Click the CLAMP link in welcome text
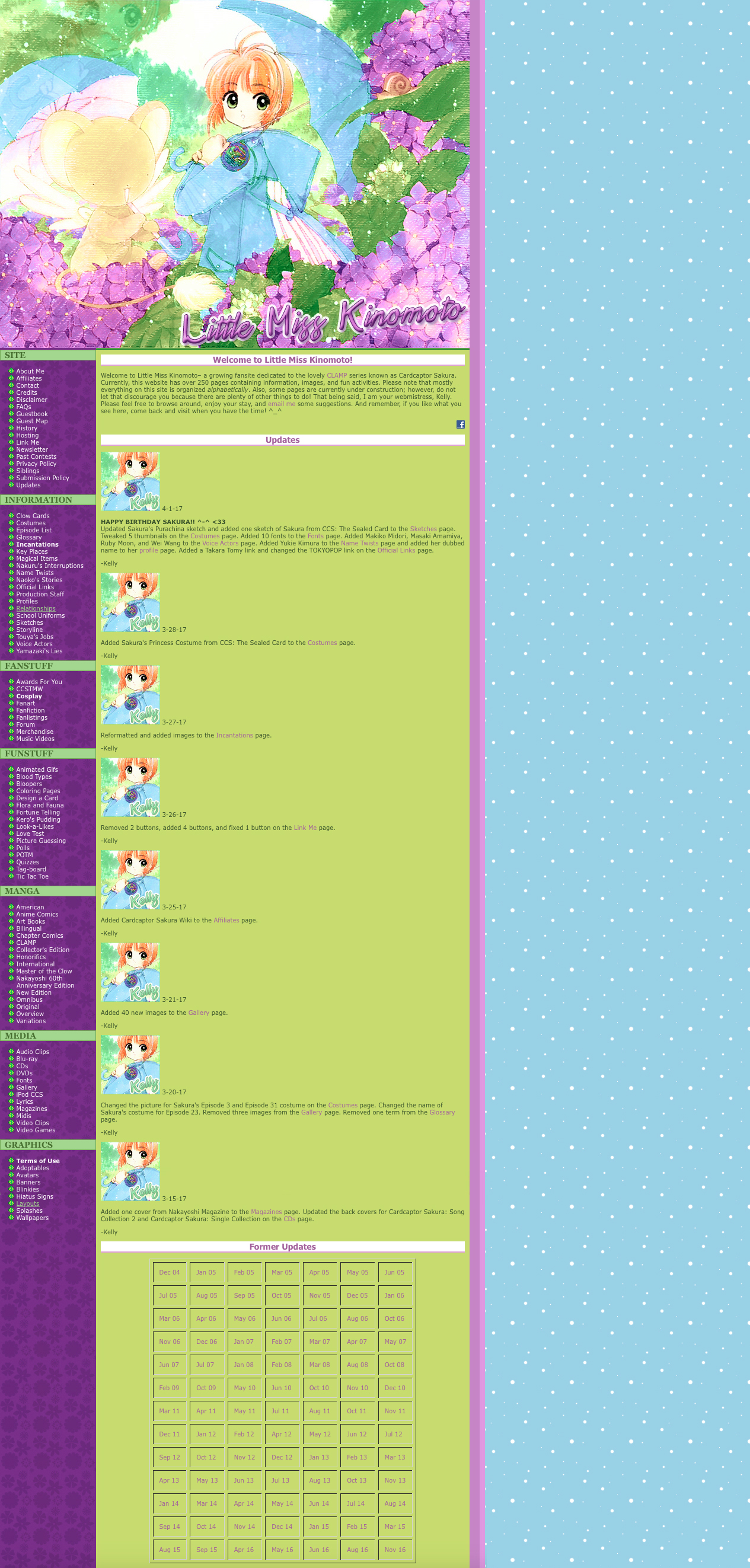Screen dimensions: 750x1568 coord(337,376)
